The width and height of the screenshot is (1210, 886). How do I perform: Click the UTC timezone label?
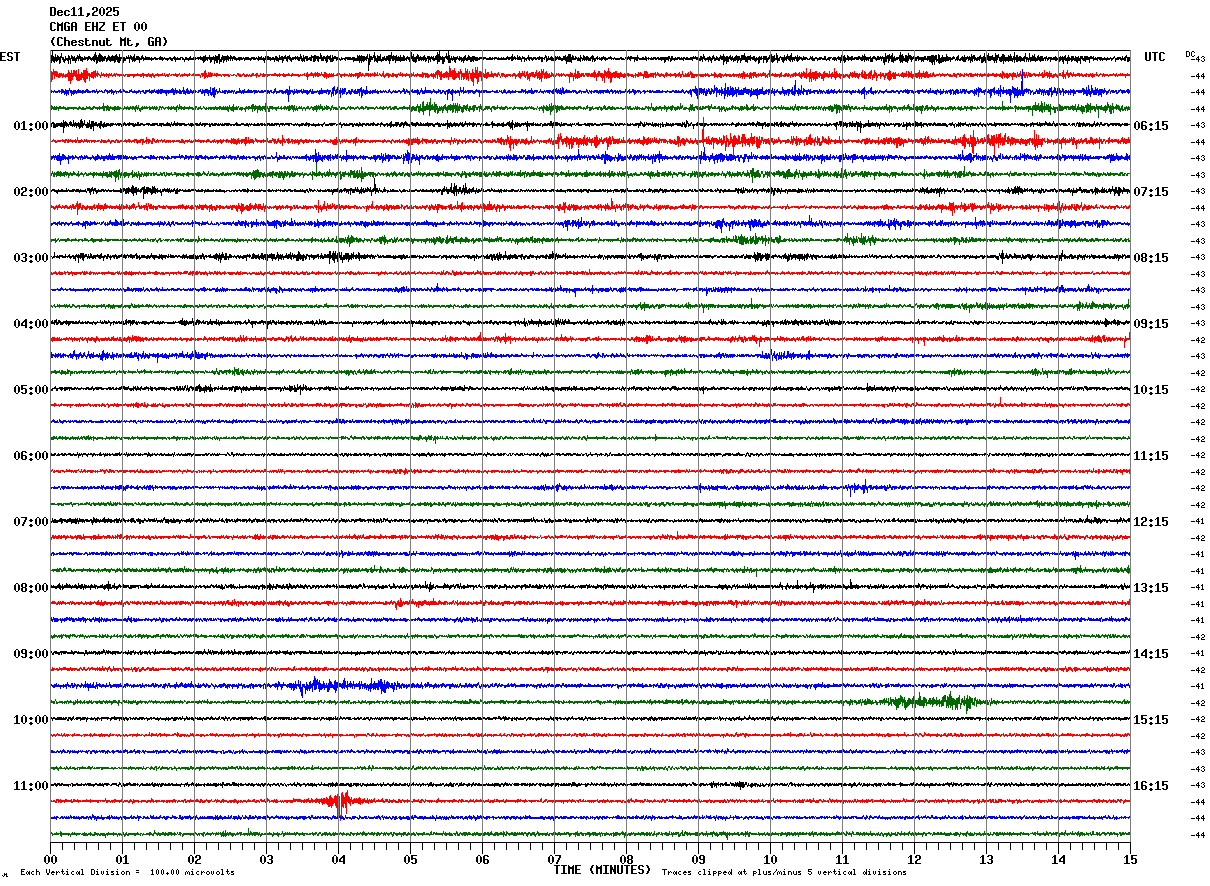point(1155,57)
